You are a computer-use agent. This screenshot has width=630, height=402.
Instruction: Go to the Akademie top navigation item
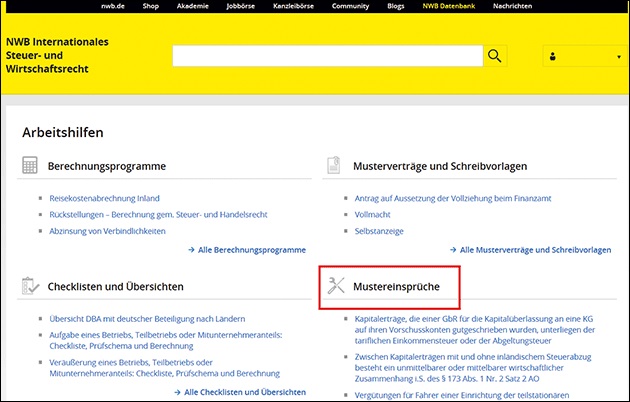[x=191, y=6]
